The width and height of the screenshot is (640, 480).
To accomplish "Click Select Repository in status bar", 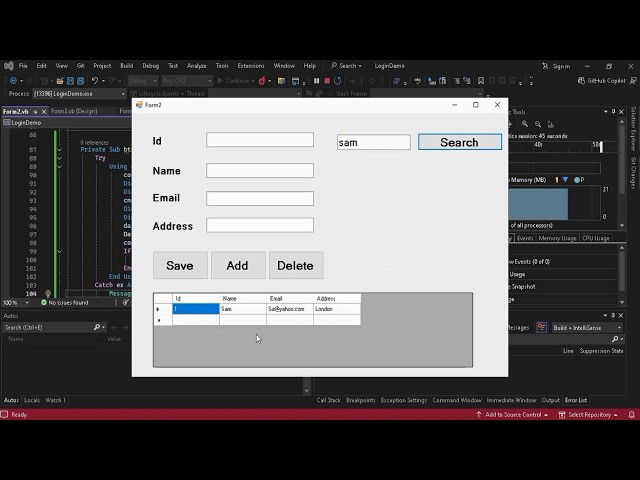I will (x=588, y=415).
